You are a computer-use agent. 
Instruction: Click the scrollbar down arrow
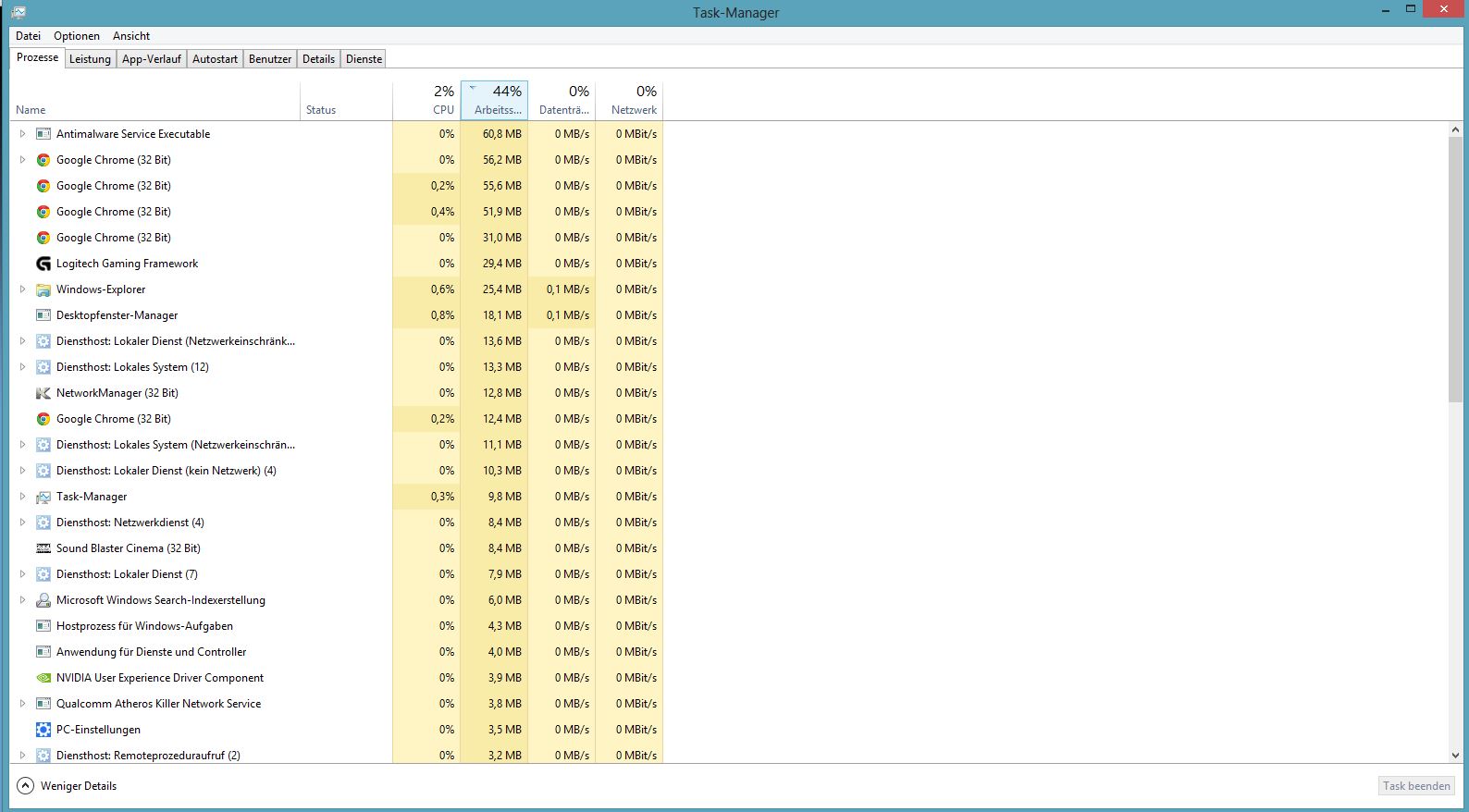click(x=1455, y=756)
